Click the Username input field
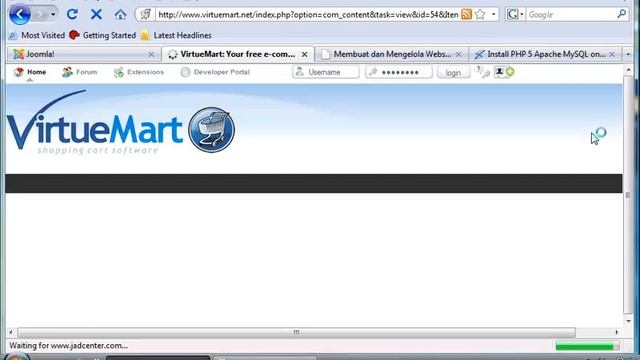This screenshot has width=640, height=360. [x=326, y=72]
